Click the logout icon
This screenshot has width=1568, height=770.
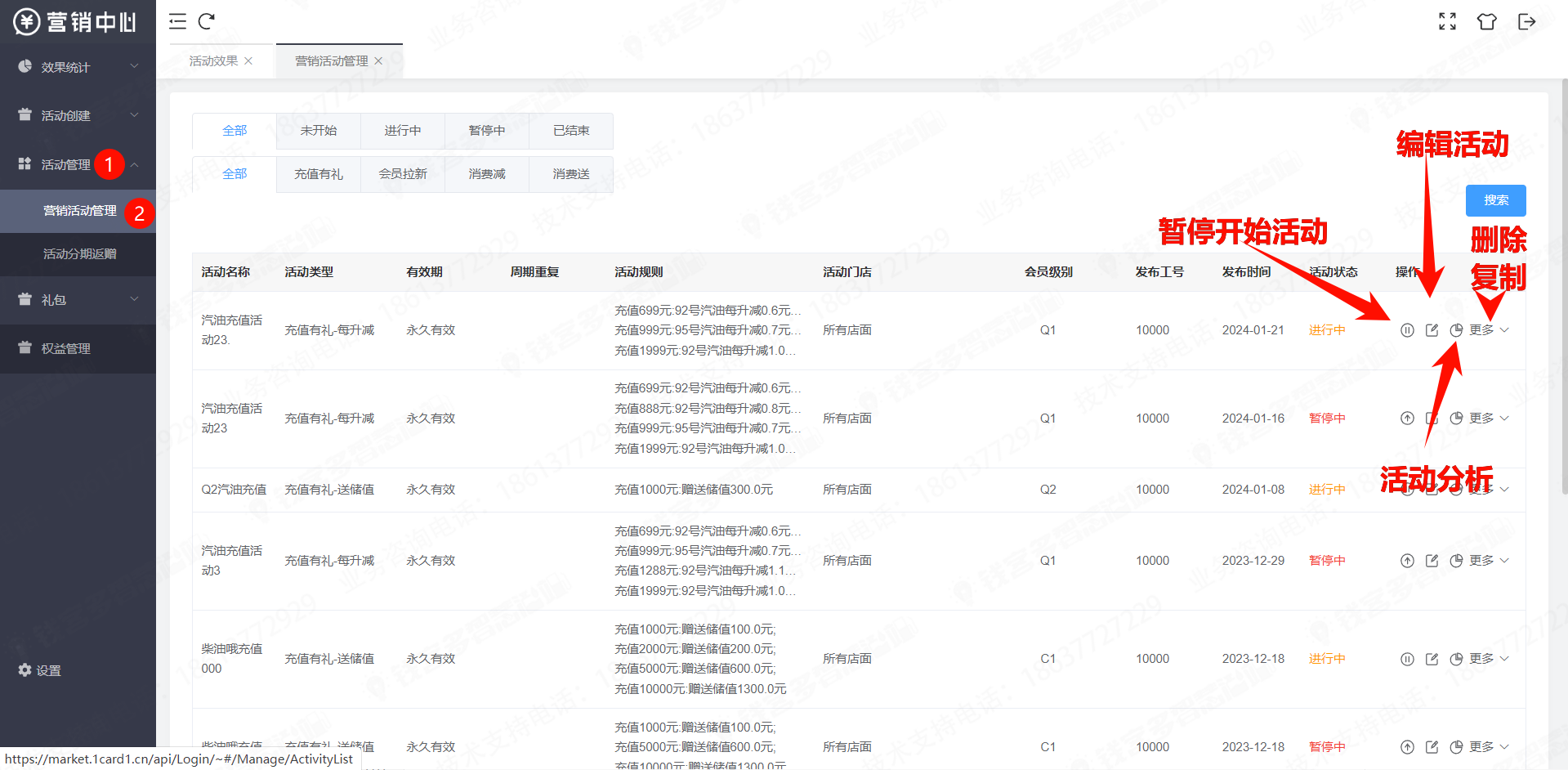pyautogui.click(x=1526, y=21)
